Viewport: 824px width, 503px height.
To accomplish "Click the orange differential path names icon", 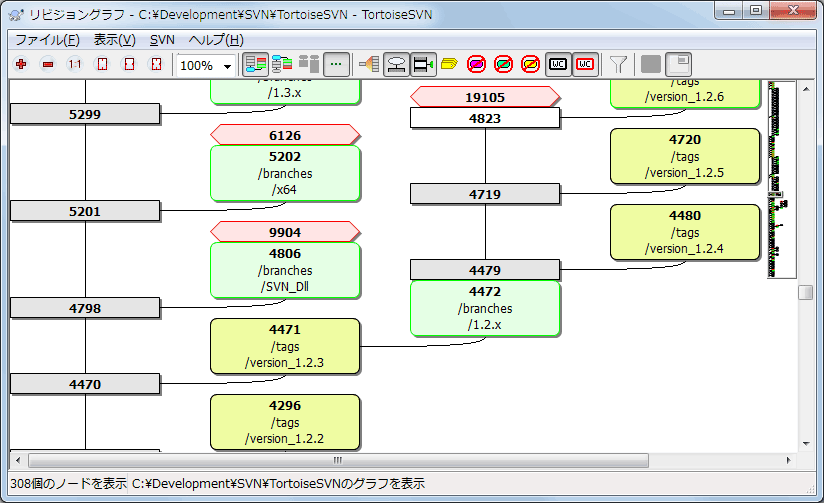I will click(x=369, y=65).
